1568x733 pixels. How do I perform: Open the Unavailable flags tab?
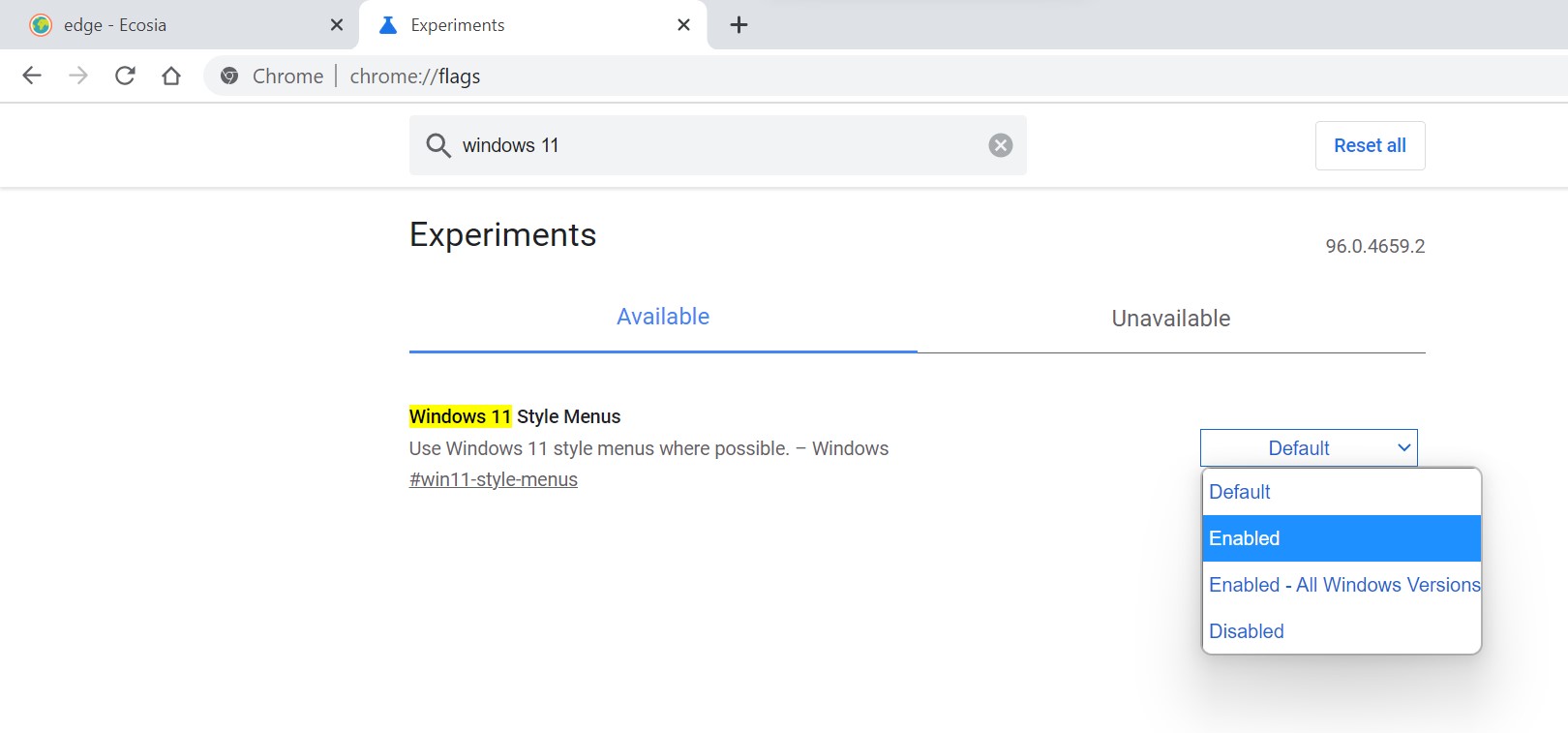[x=1171, y=319]
